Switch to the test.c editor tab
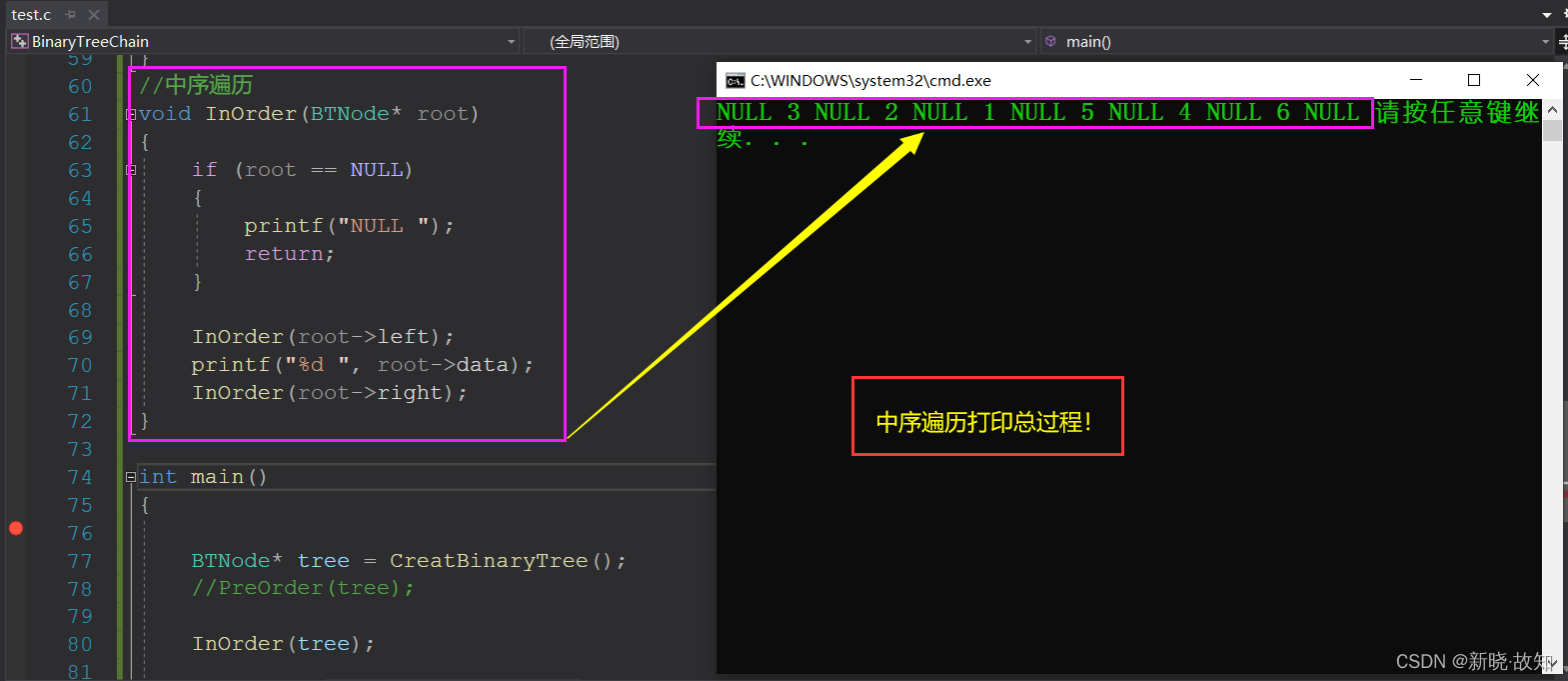The height and width of the screenshot is (681, 1568). (31, 15)
